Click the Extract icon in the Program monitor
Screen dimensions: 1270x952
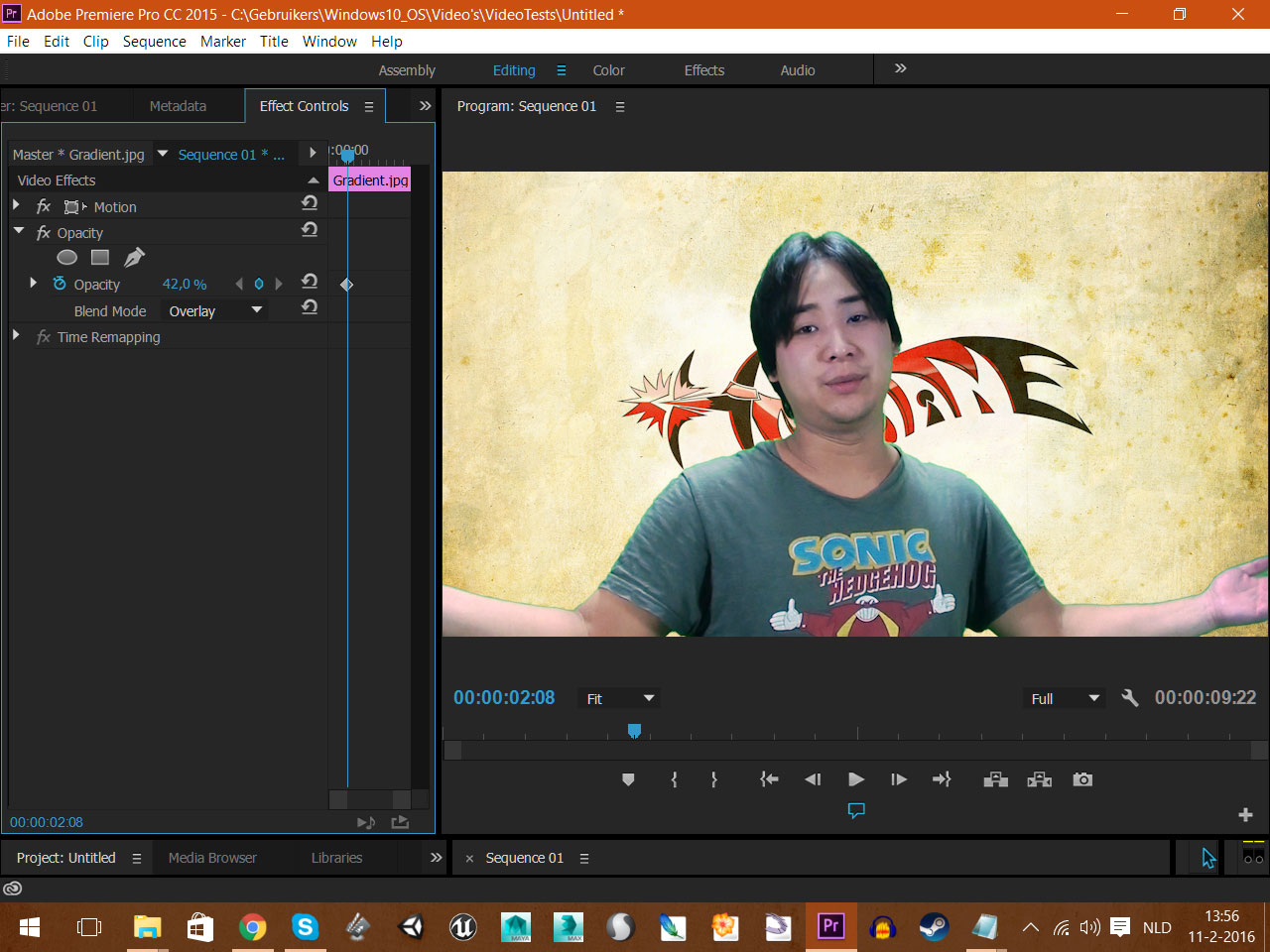point(1039,779)
